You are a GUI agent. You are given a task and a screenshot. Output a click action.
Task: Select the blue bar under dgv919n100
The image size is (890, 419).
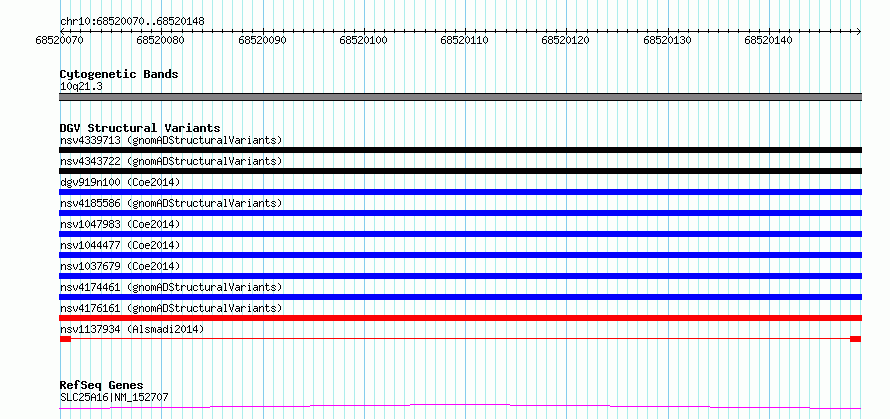point(460,192)
